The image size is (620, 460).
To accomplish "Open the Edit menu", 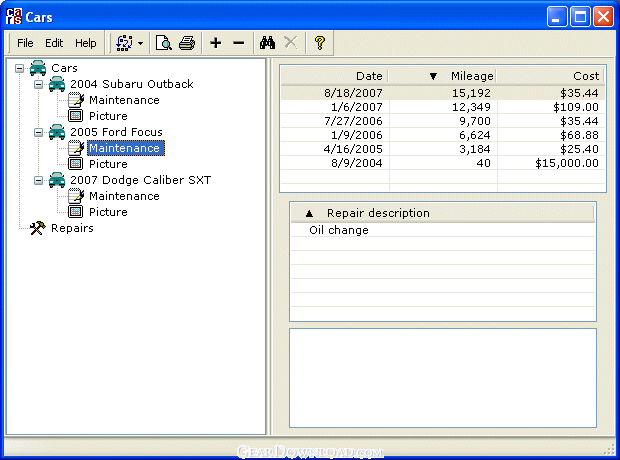I will pyautogui.click(x=54, y=43).
